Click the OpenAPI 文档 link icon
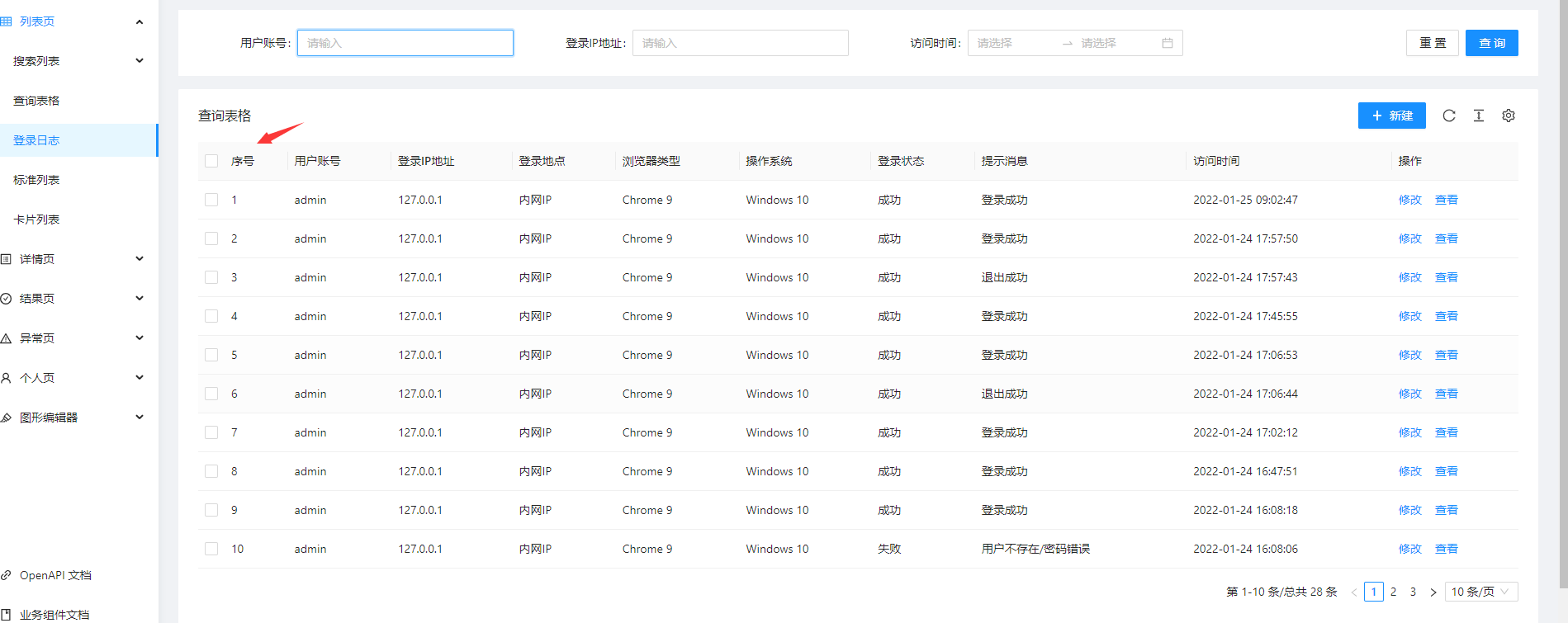Viewport: 1568px width, 623px height. click(x=6, y=575)
